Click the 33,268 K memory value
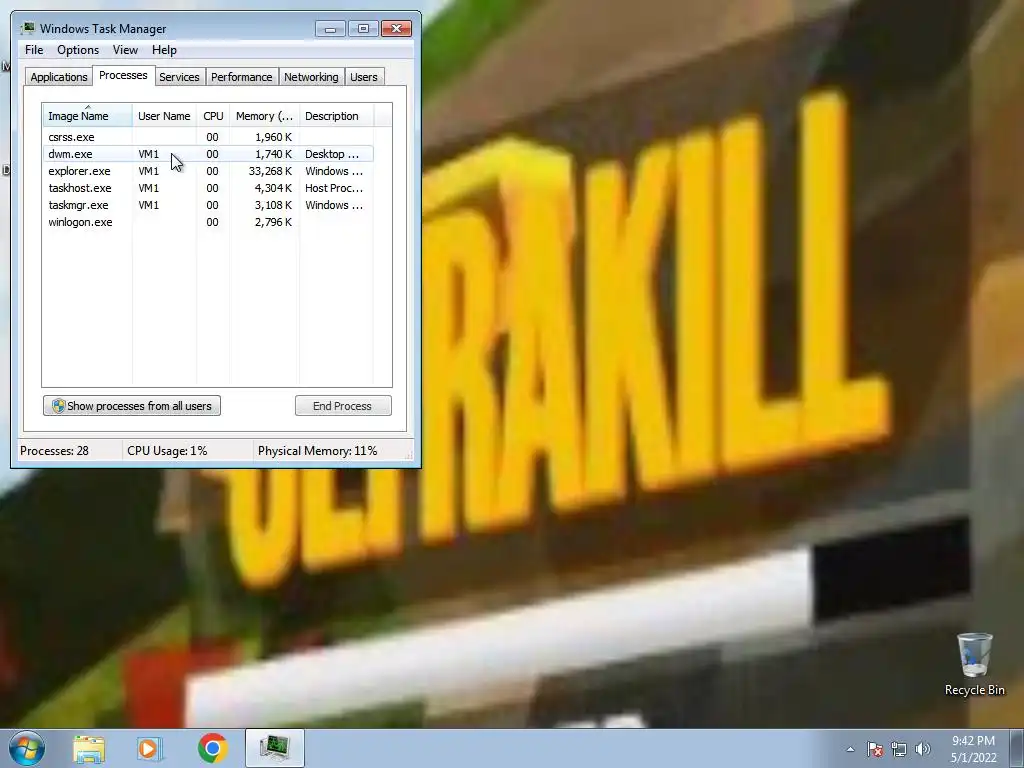Viewport: 1024px width, 768px height. tap(270, 171)
